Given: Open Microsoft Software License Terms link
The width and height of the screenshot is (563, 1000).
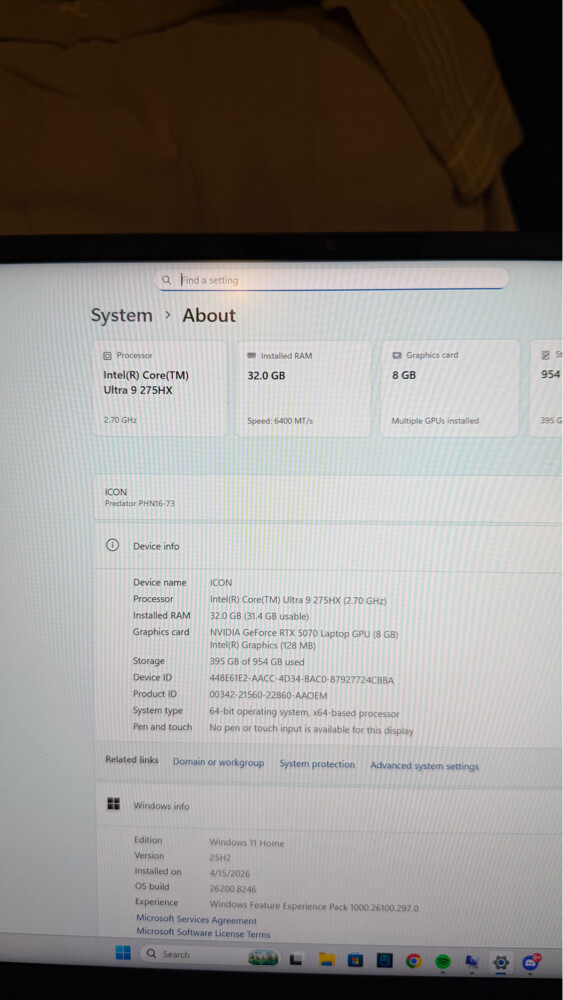Looking at the screenshot, I should 203,933.
